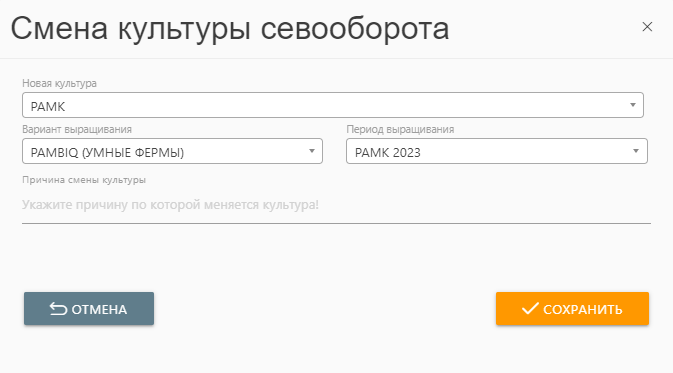
Task: Click the Период выращивания field label
Action: point(400,129)
